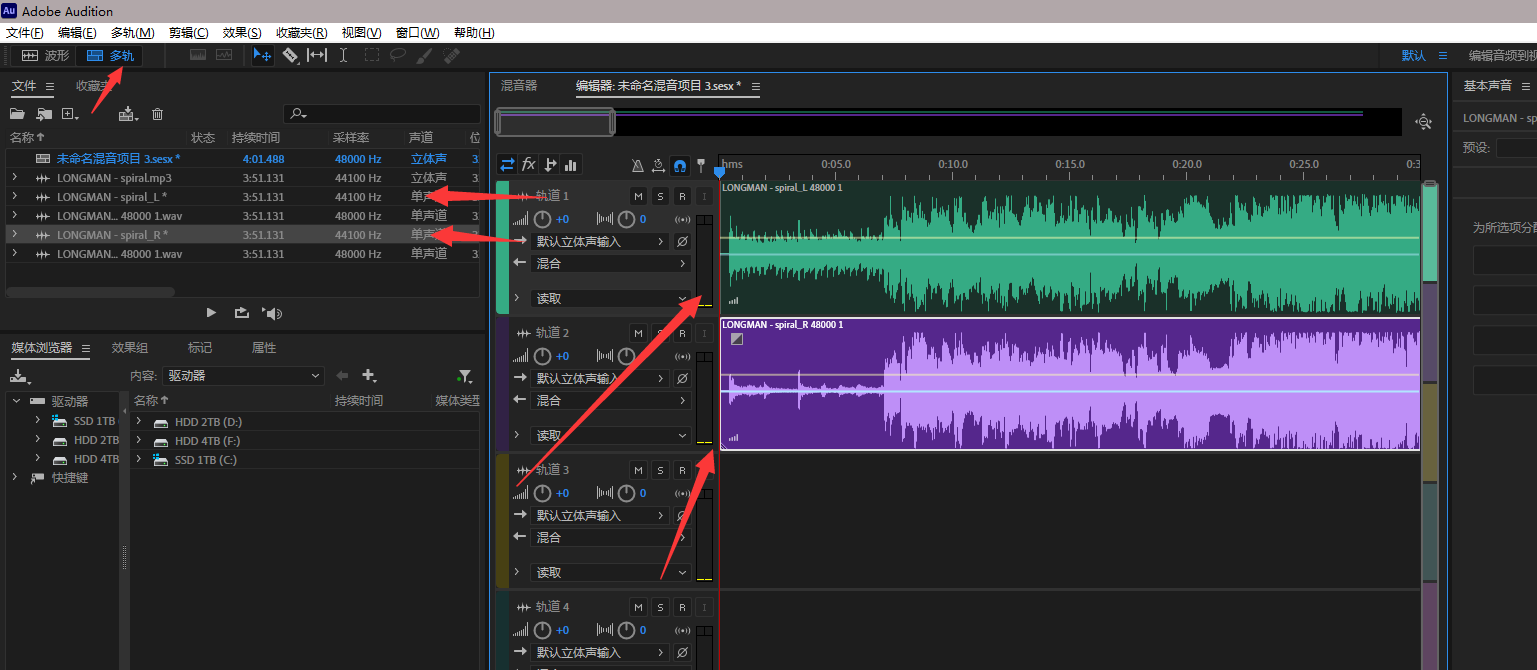Expand 快捷键 tree node
The width and height of the screenshot is (1537, 670).
coord(14,478)
